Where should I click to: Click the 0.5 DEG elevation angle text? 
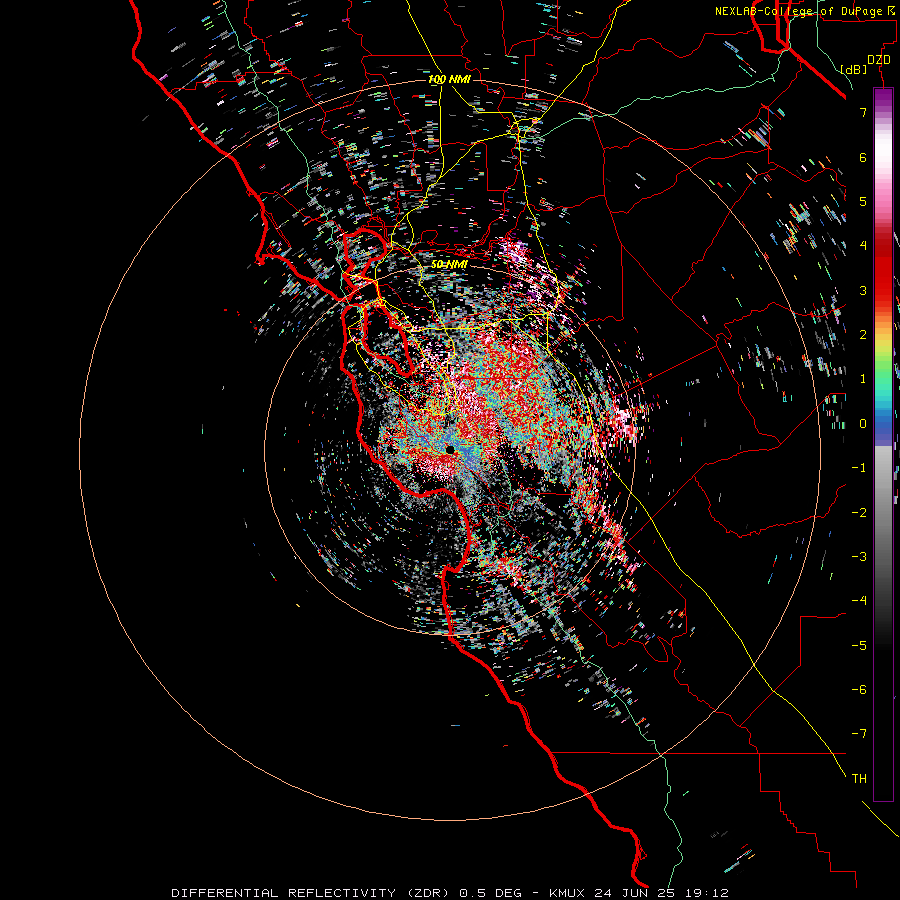(491, 893)
